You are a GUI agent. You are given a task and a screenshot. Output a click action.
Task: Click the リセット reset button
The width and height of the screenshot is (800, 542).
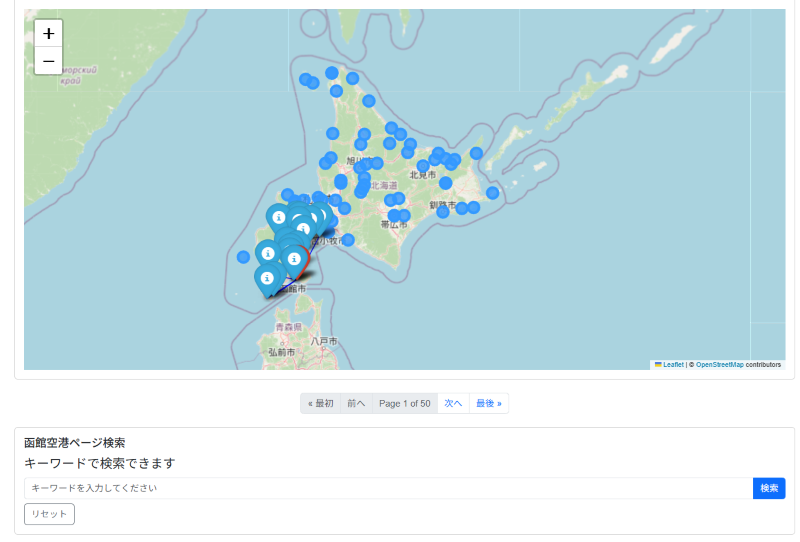[x=49, y=514]
